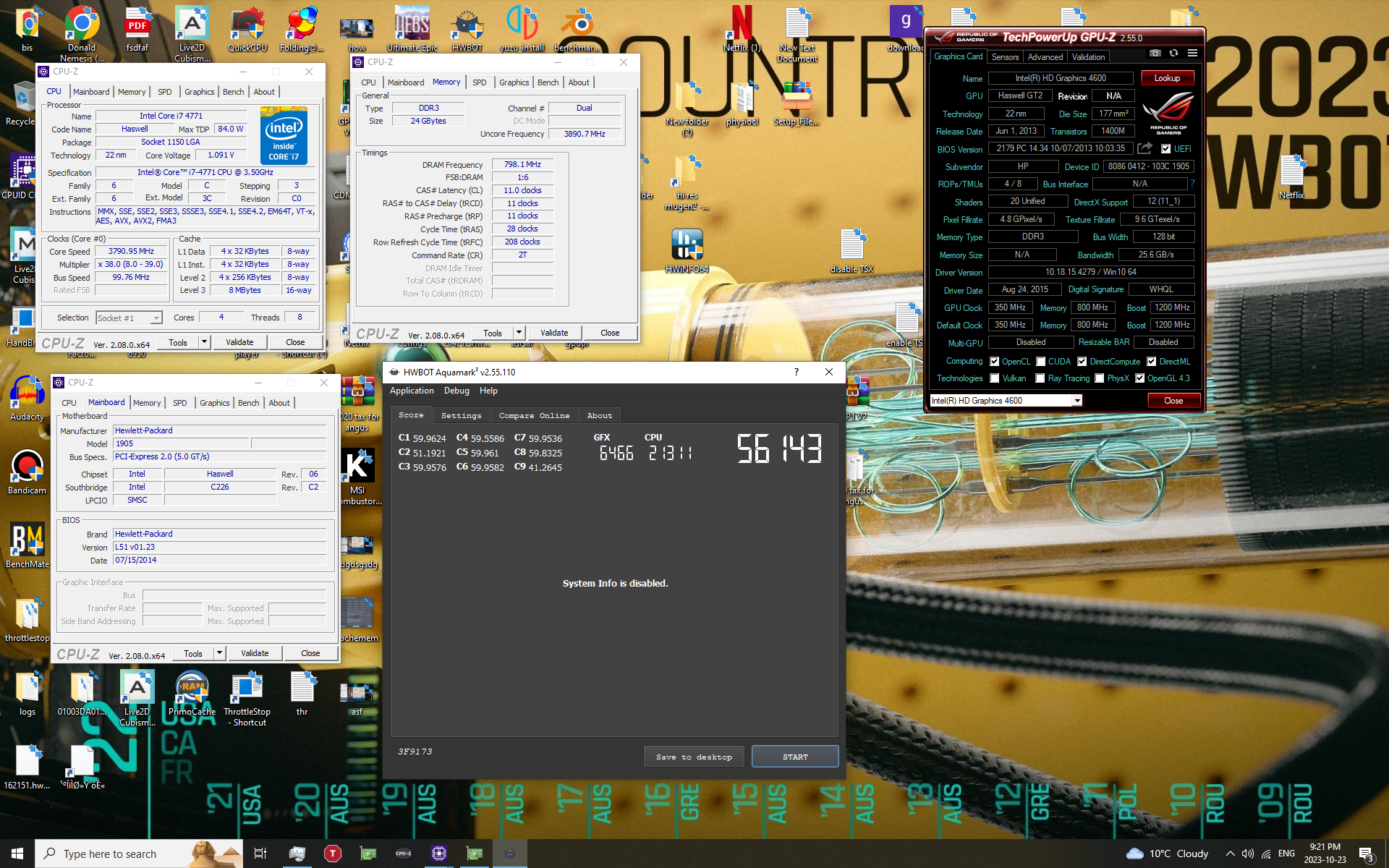Open the Donald Nemesis Chrome shortcut
Viewport: 1389px width, 868px height.
click(x=82, y=33)
